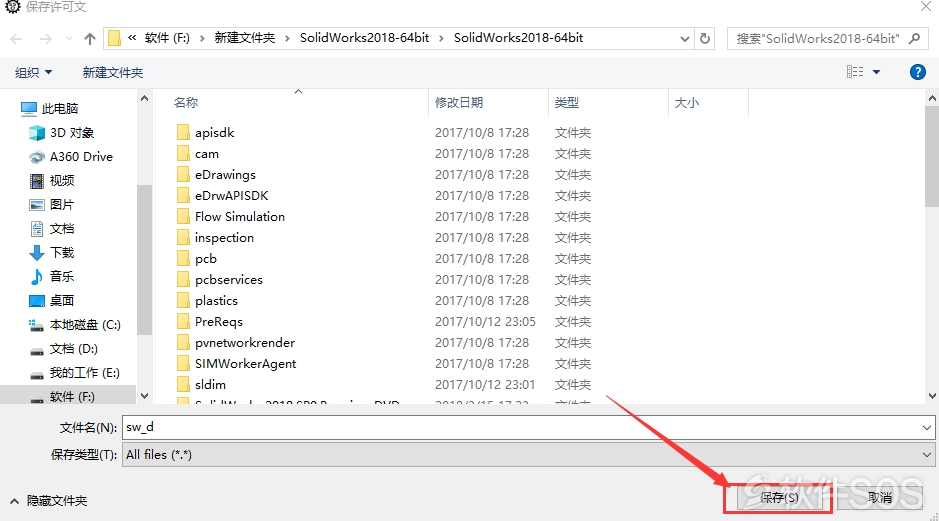Select 文档 library in navigation pane
This screenshot has width=939, height=521.
(52, 228)
